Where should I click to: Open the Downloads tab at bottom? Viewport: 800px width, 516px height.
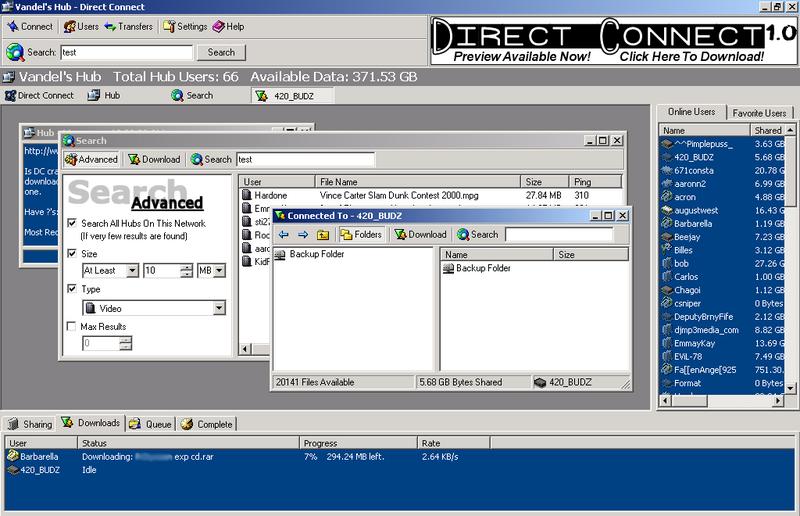pos(91,423)
